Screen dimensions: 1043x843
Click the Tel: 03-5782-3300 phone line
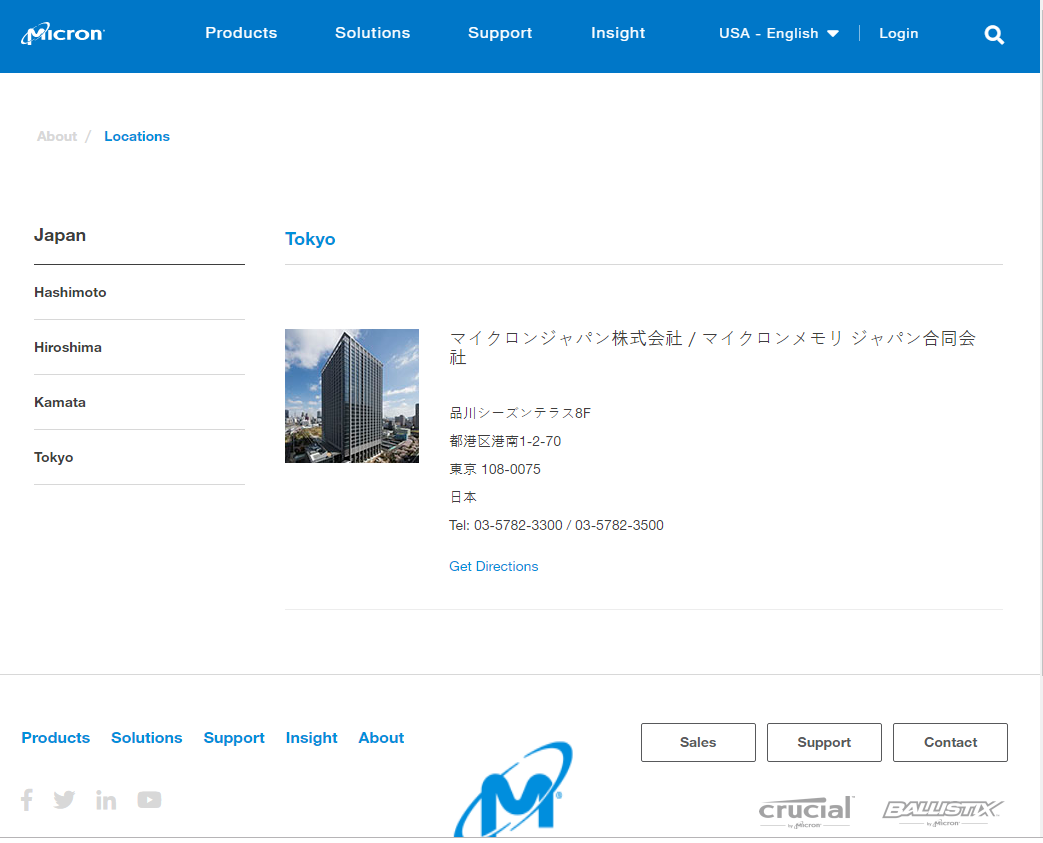[x=556, y=525]
